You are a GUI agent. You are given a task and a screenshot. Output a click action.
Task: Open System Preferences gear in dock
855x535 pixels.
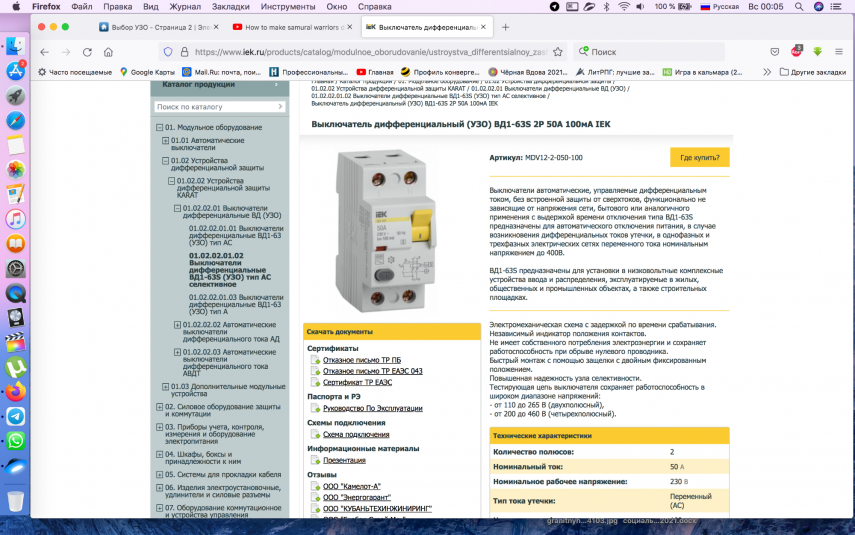pos(15,268)
